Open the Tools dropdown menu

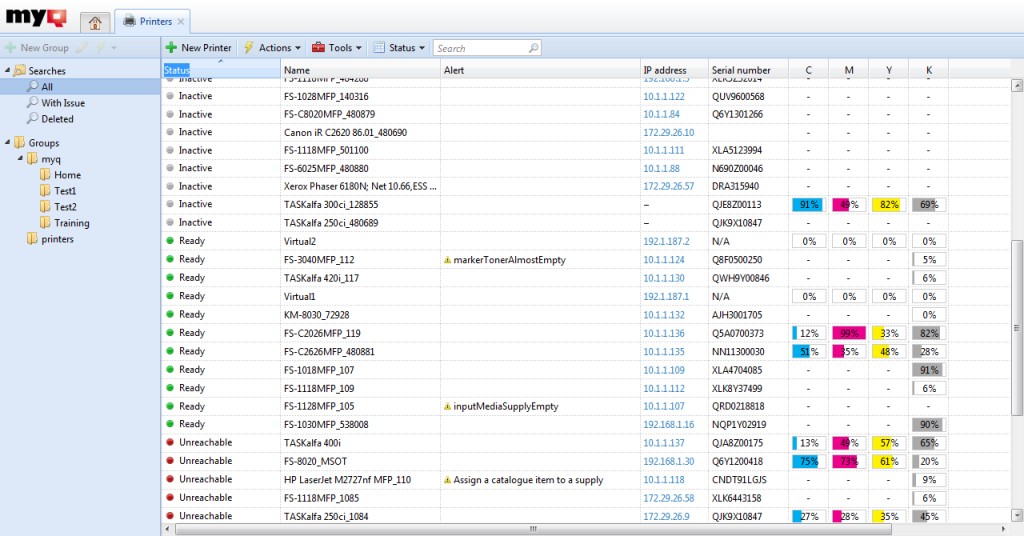[x=336, y=48]
